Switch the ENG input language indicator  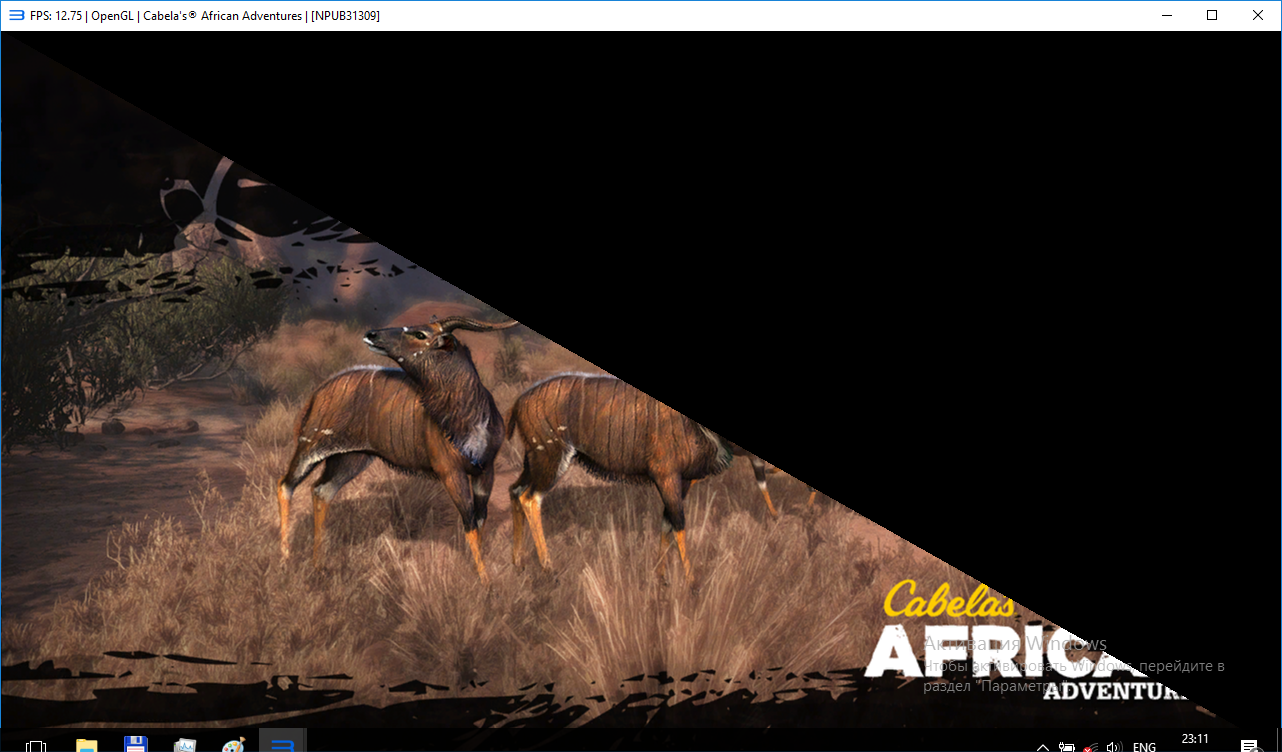point(1144,746)
